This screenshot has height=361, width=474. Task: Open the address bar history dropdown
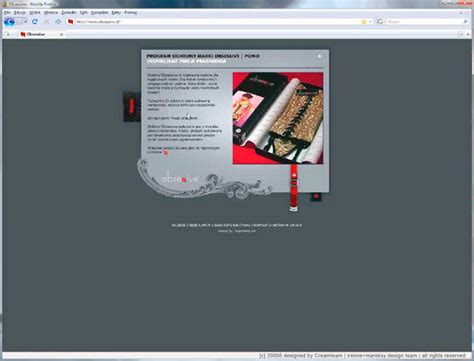pyautogui.click(x=370, y=22)
